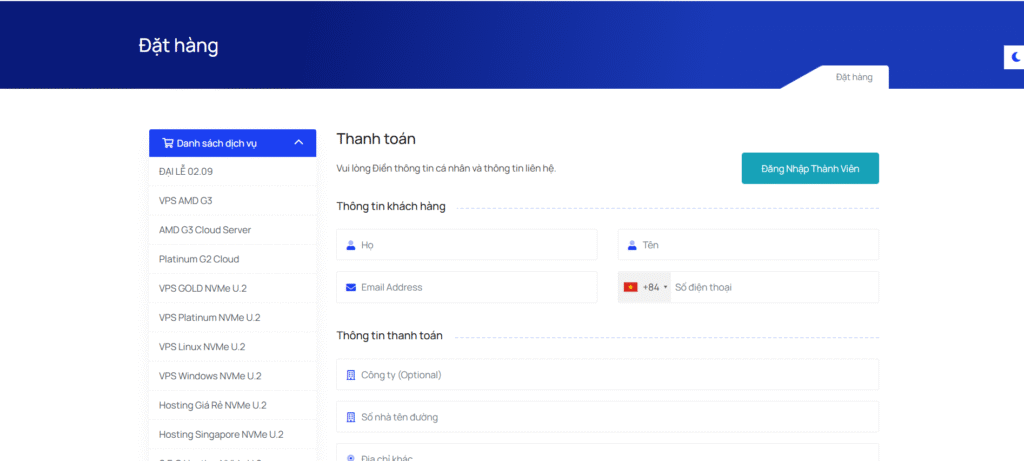The width and height of the screenshot is (1024, 461).
Task: Click the Đăng Nhập Thành Viên button
Action: click(x=809, y=168)
